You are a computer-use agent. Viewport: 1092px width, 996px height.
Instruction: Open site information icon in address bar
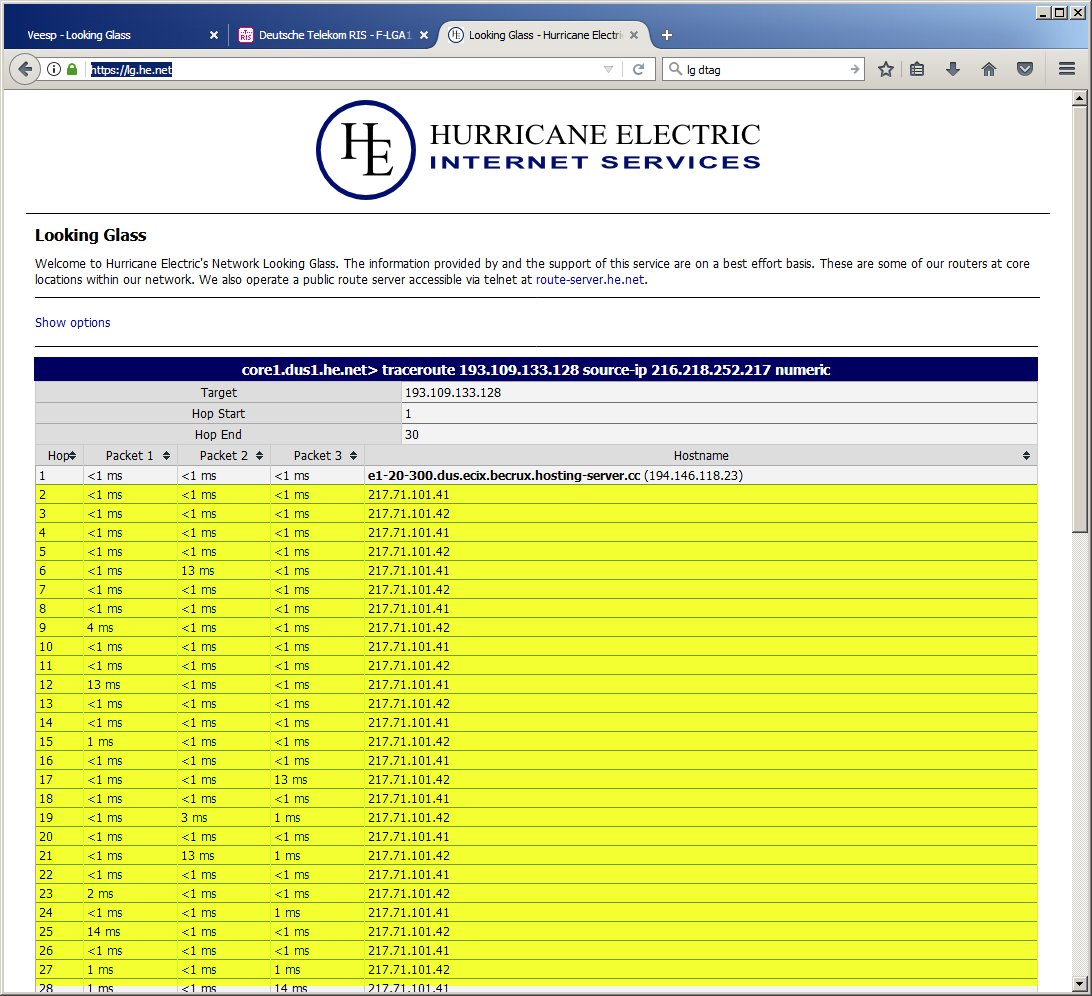[x=54, y=69]
